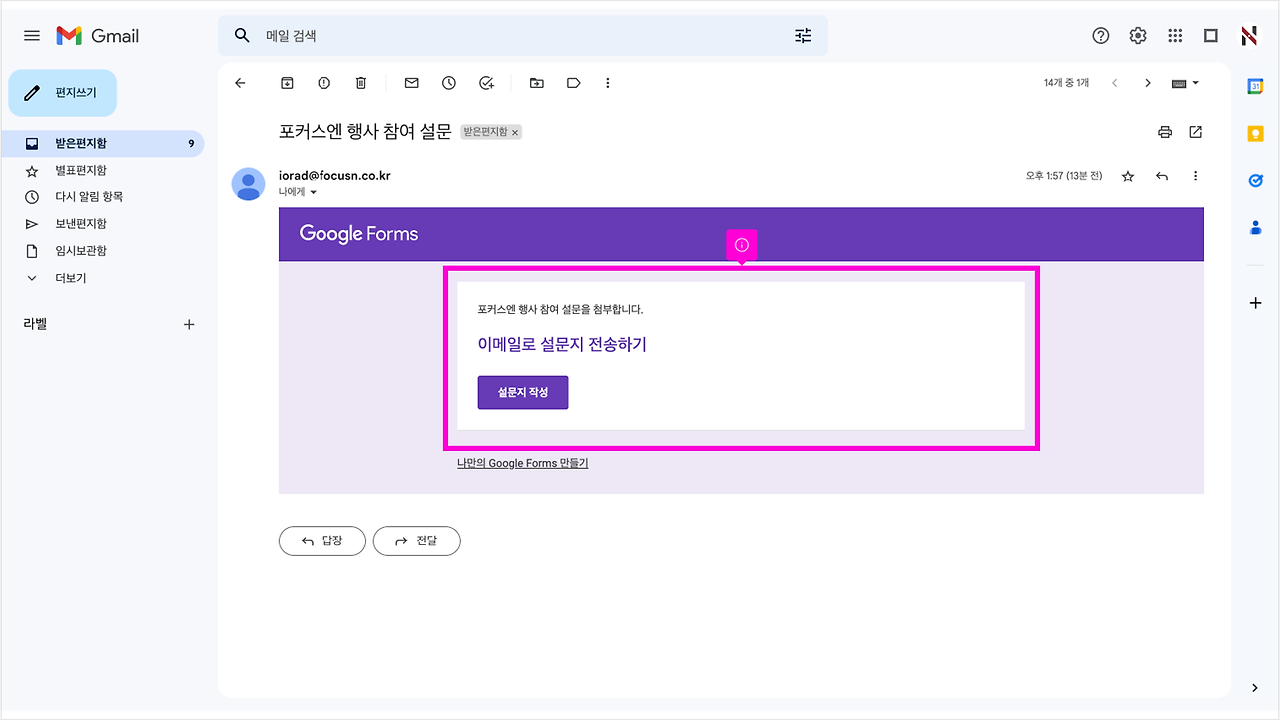Apply a label to the email
Image resolution: width=1280 pixels, height=720 pixels.
pos(573,83)
